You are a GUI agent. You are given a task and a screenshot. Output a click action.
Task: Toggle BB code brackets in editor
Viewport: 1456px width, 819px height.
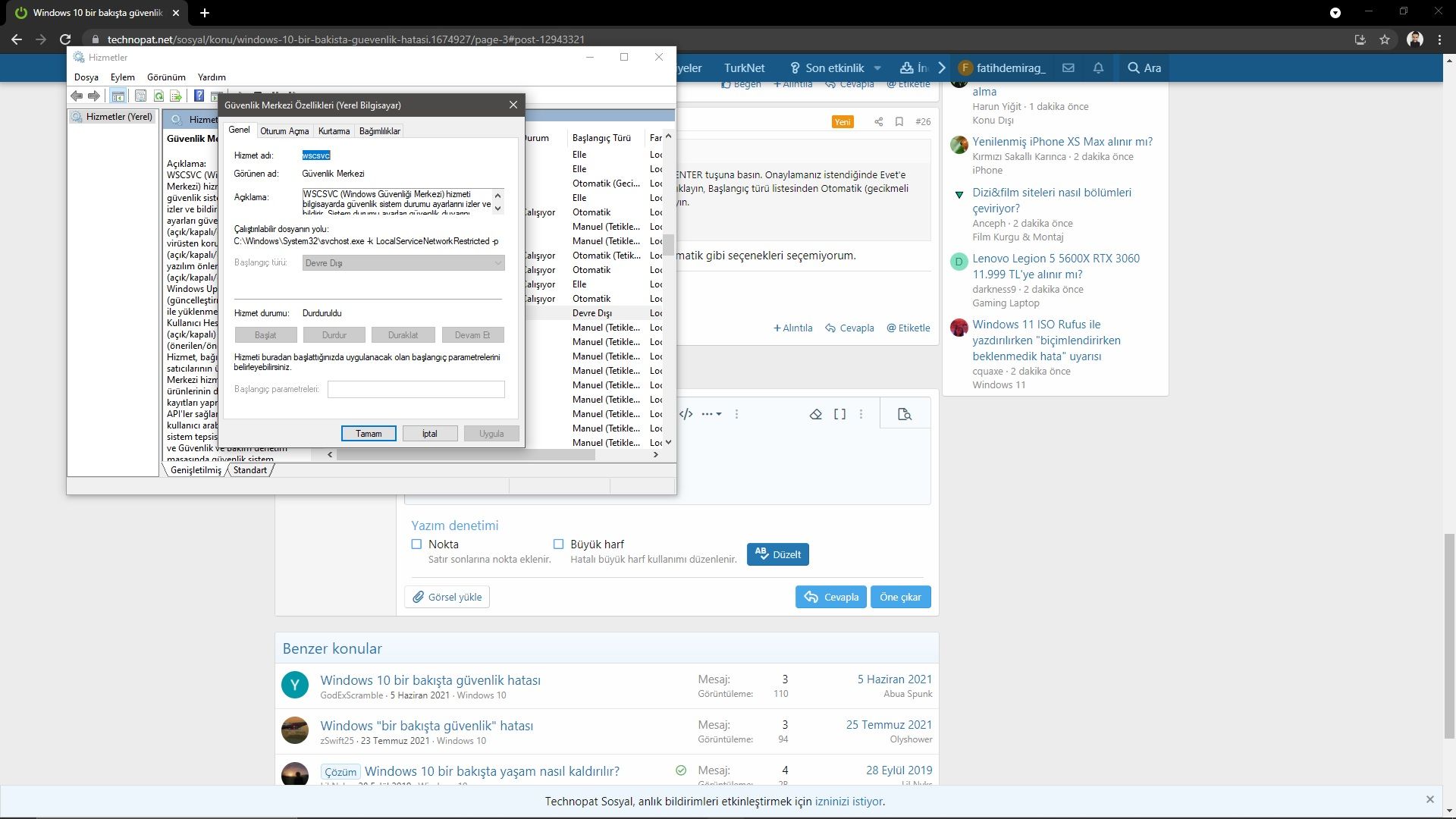click(x=839, y=414)
